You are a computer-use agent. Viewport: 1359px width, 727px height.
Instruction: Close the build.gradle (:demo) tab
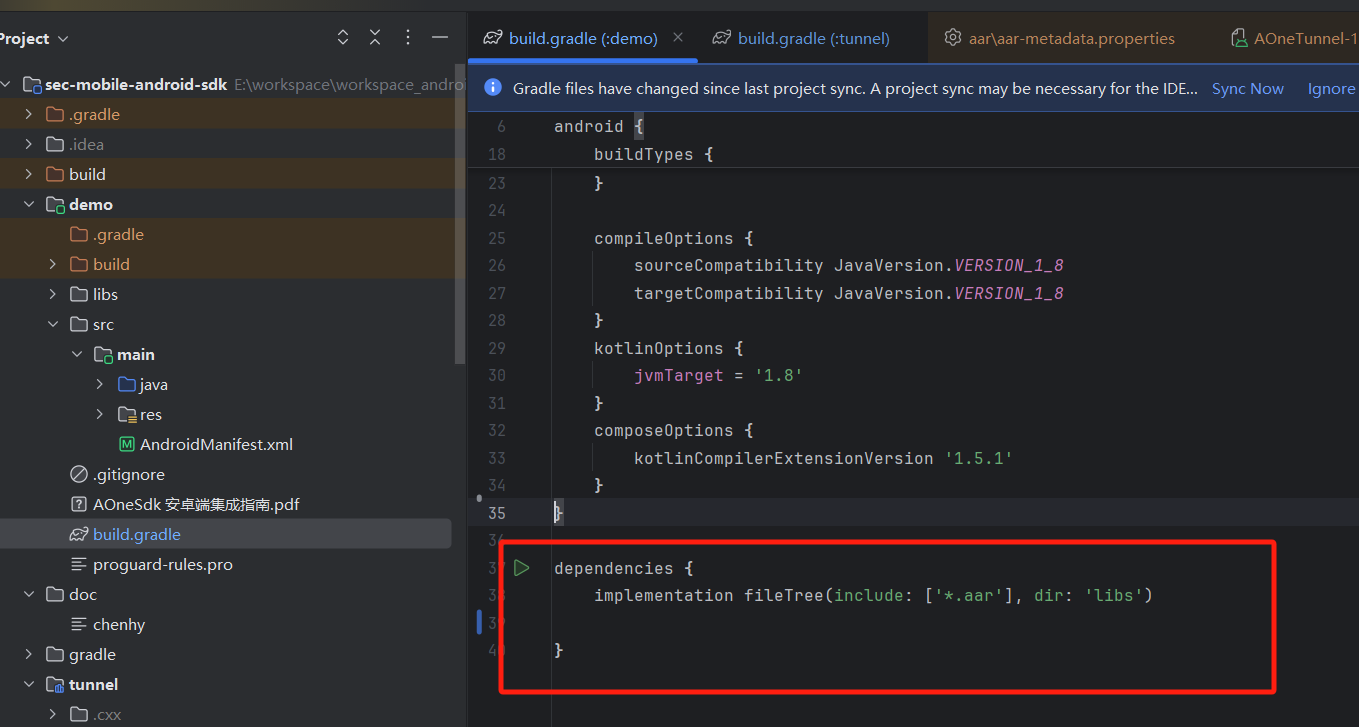[678, 38]
